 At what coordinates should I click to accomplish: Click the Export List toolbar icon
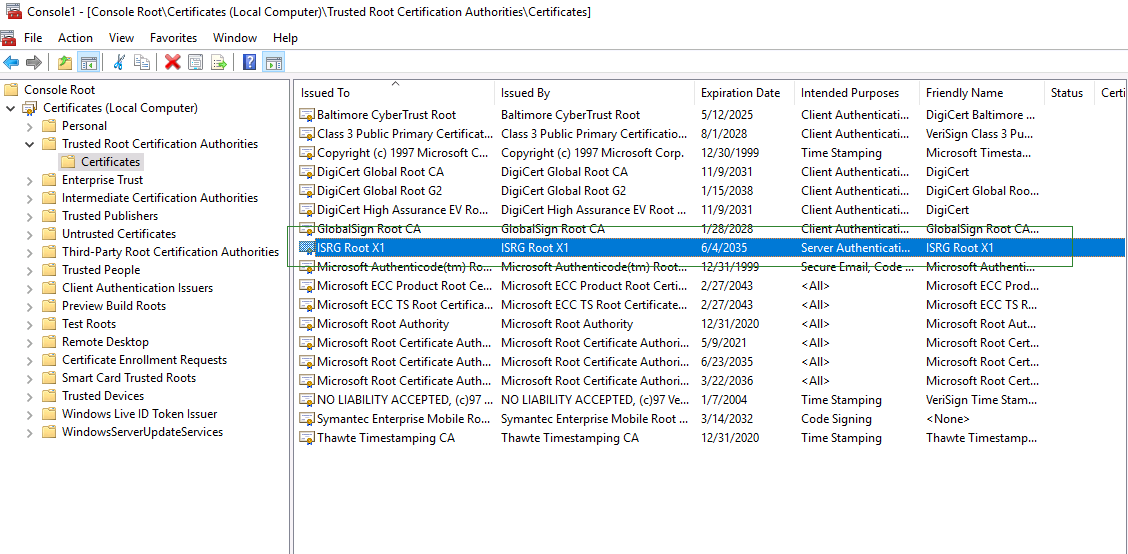219,63
